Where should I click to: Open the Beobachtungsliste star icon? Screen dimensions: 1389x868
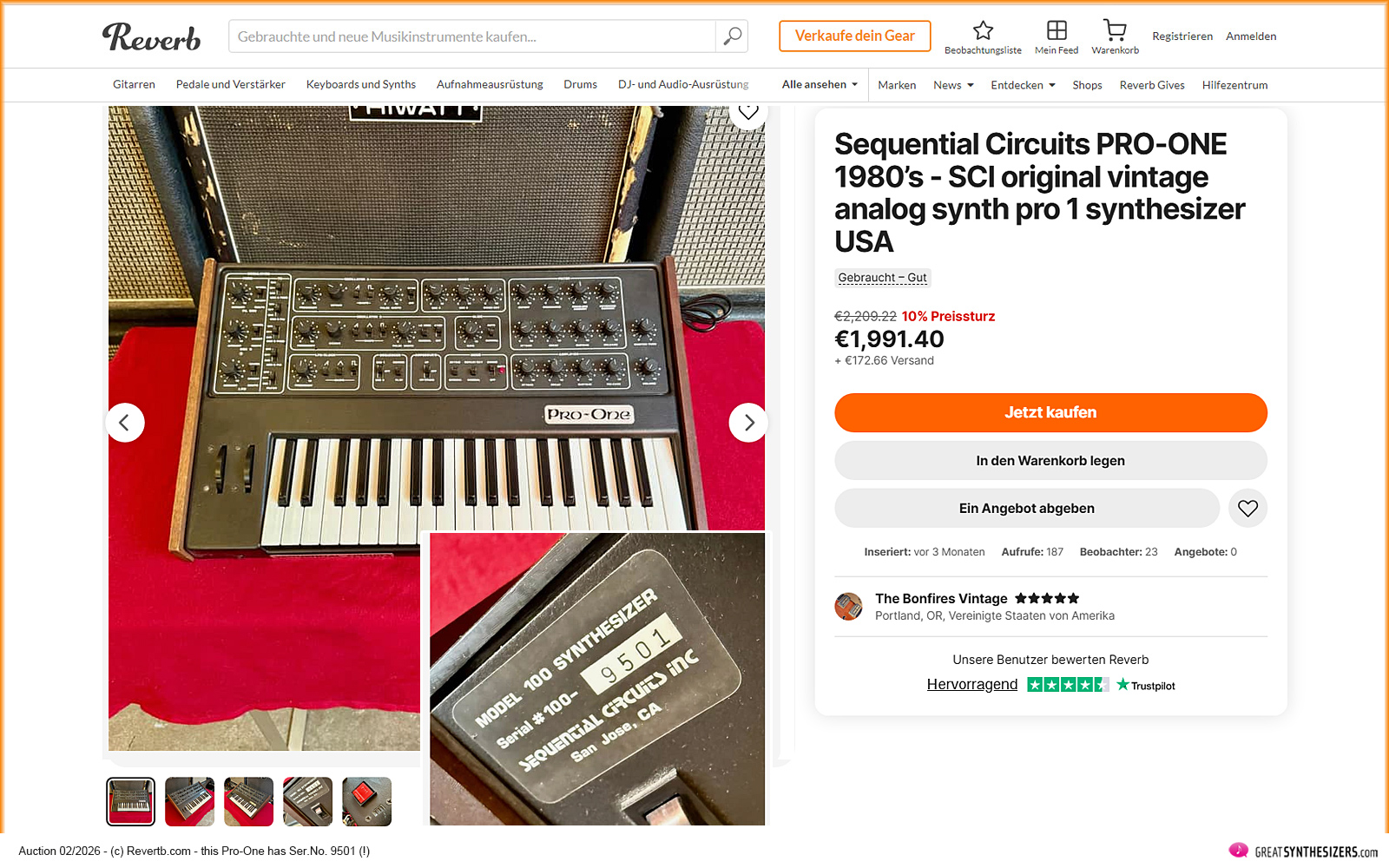[983, 31]
